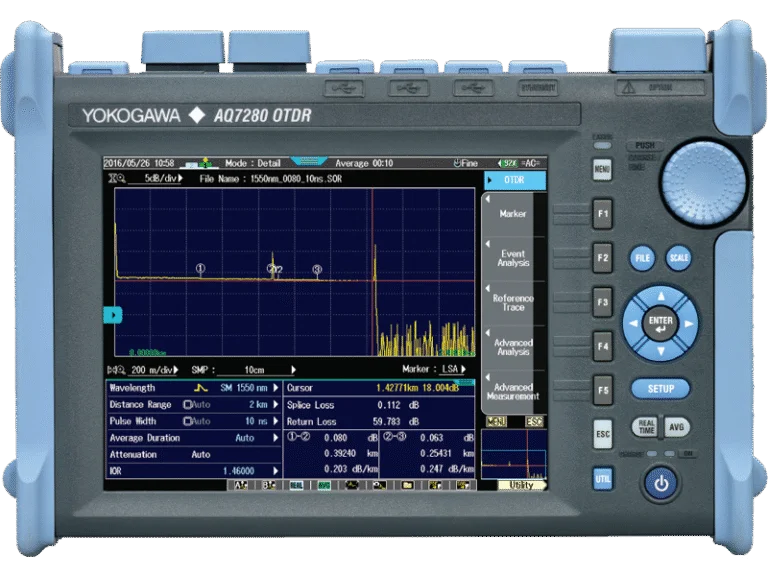Open the Event Analysis soft menu
This screenshot has width=768, height=576.
tap(513, 259)
